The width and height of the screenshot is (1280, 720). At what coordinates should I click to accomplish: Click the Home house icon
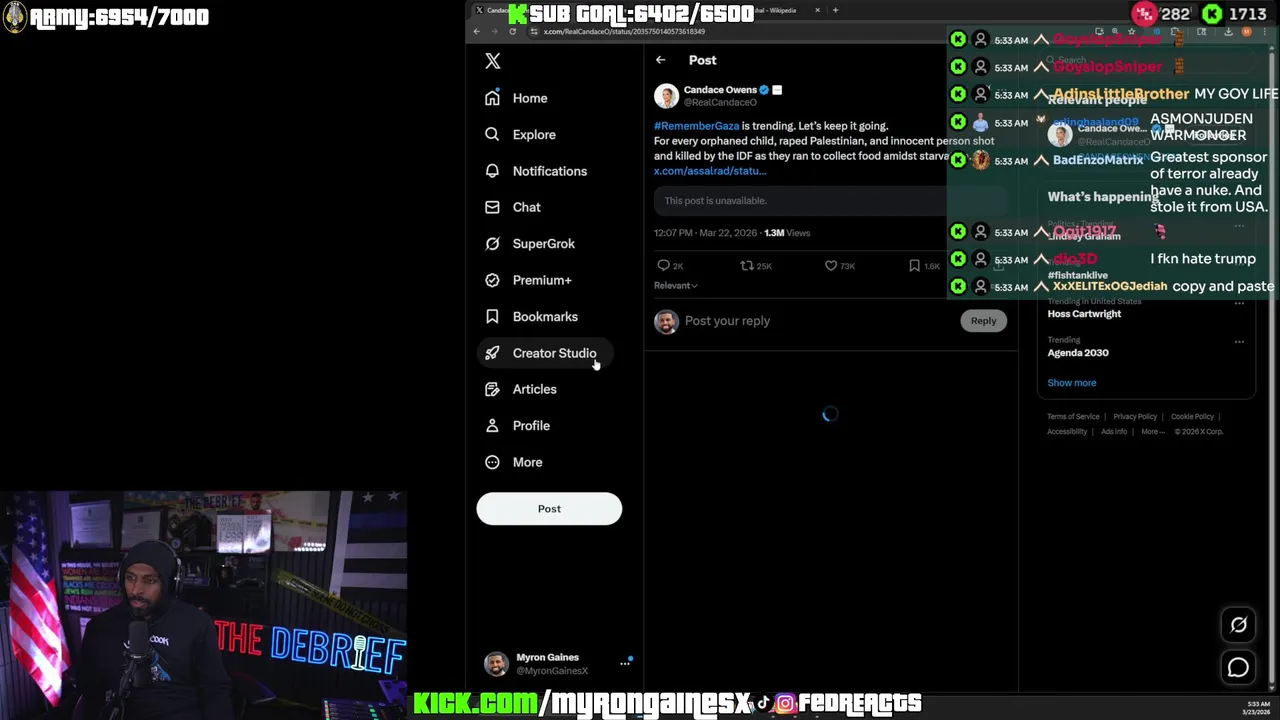492,98
